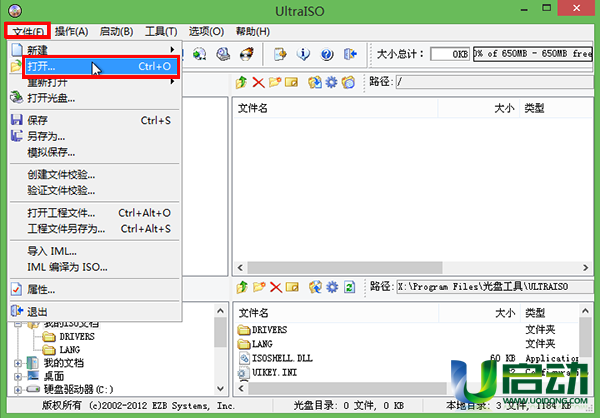Click the blue info bubble toolbar icon
The image size is (600, 418).
[x=303, y=54]
